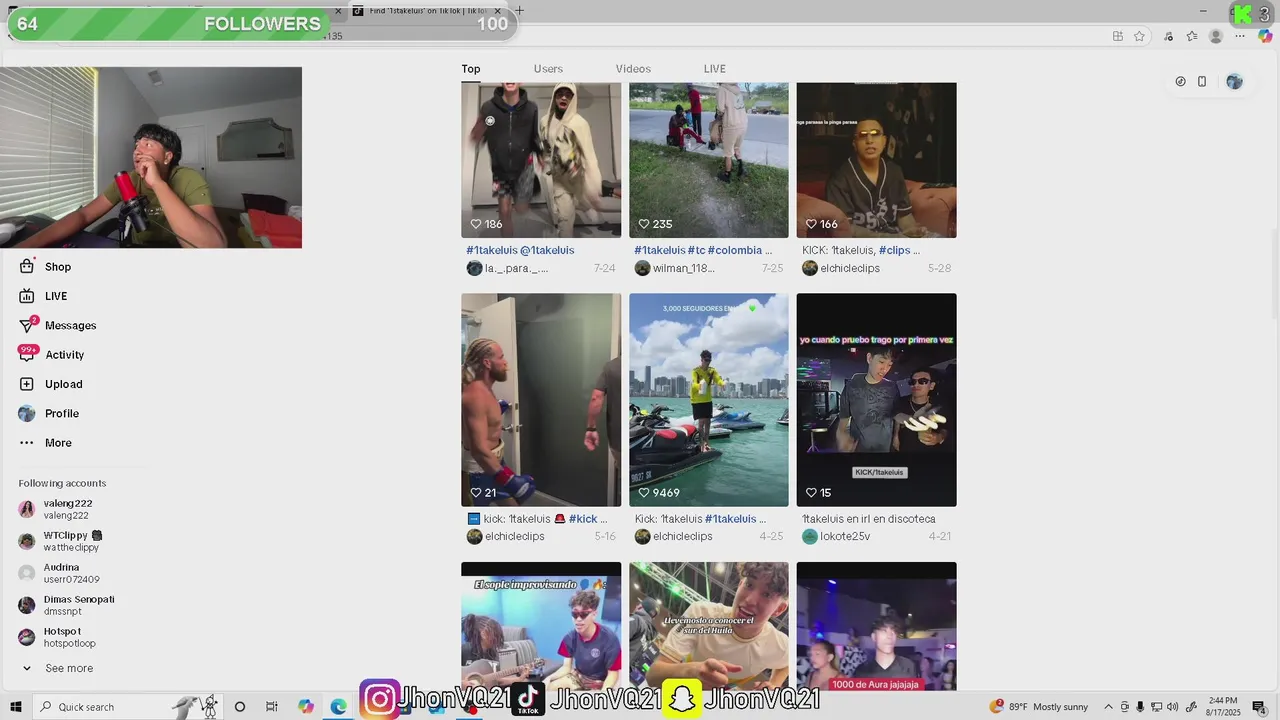
Task: Open LIVE in TikTok sidebar
Action: click(x=43, y=296)
